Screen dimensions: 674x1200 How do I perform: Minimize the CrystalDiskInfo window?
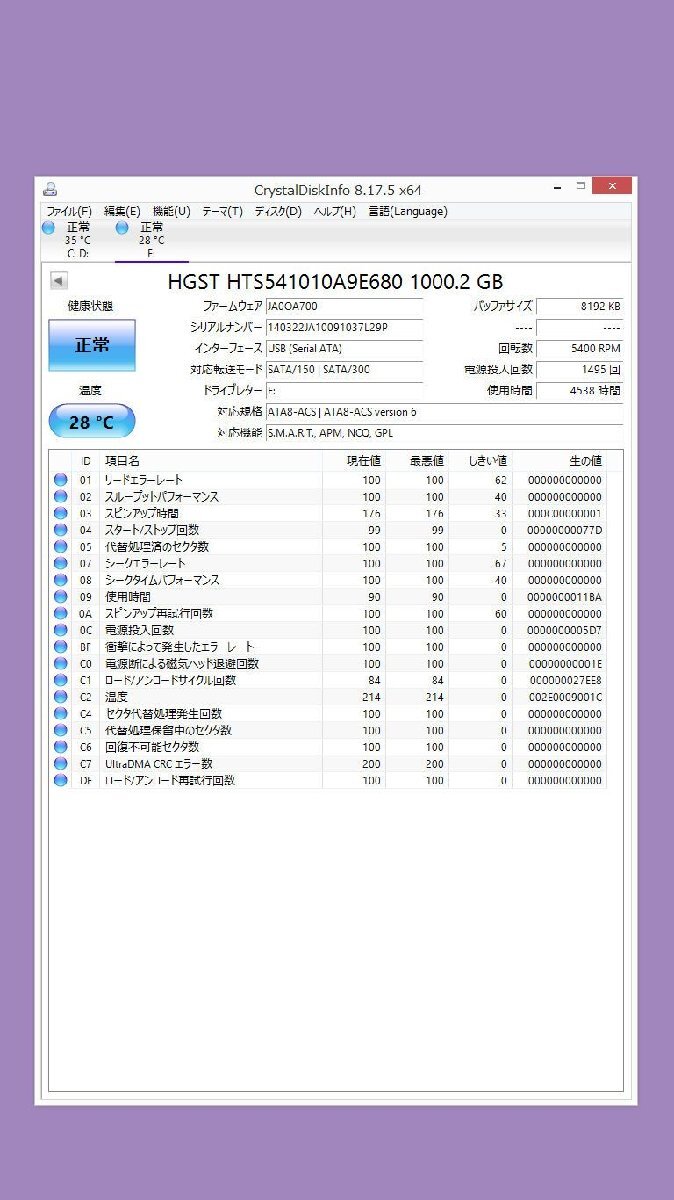(557, 187)
